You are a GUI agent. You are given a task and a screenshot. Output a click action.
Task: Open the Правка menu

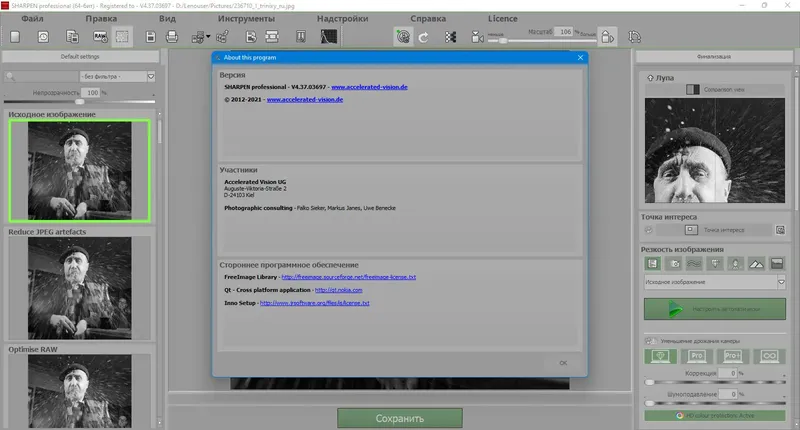(x=101, y=19)
